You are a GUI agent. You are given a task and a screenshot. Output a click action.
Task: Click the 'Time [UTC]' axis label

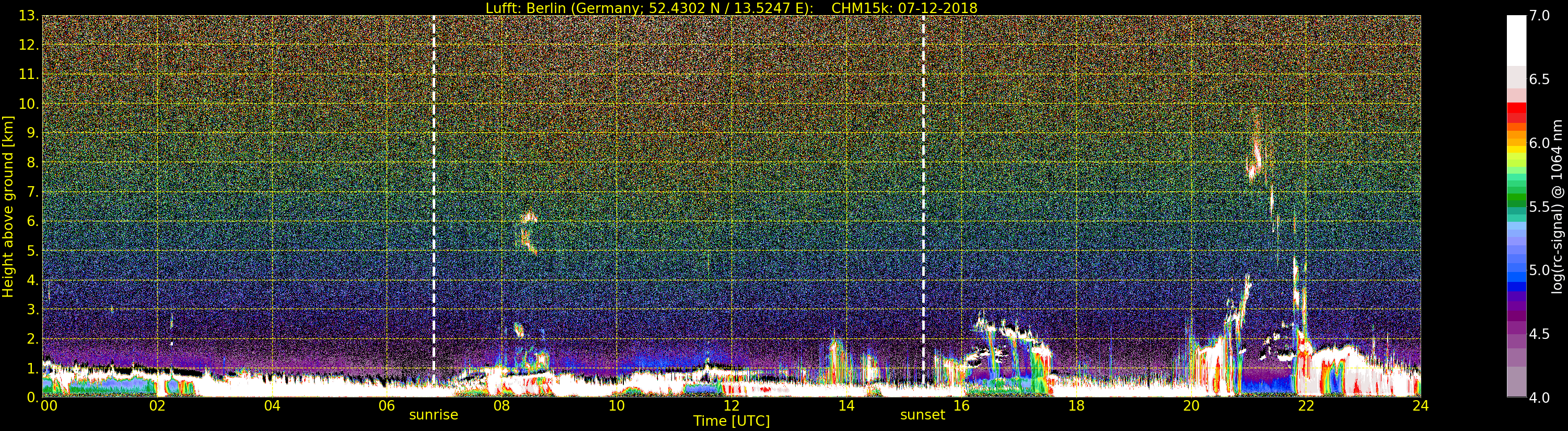(731, 421)
